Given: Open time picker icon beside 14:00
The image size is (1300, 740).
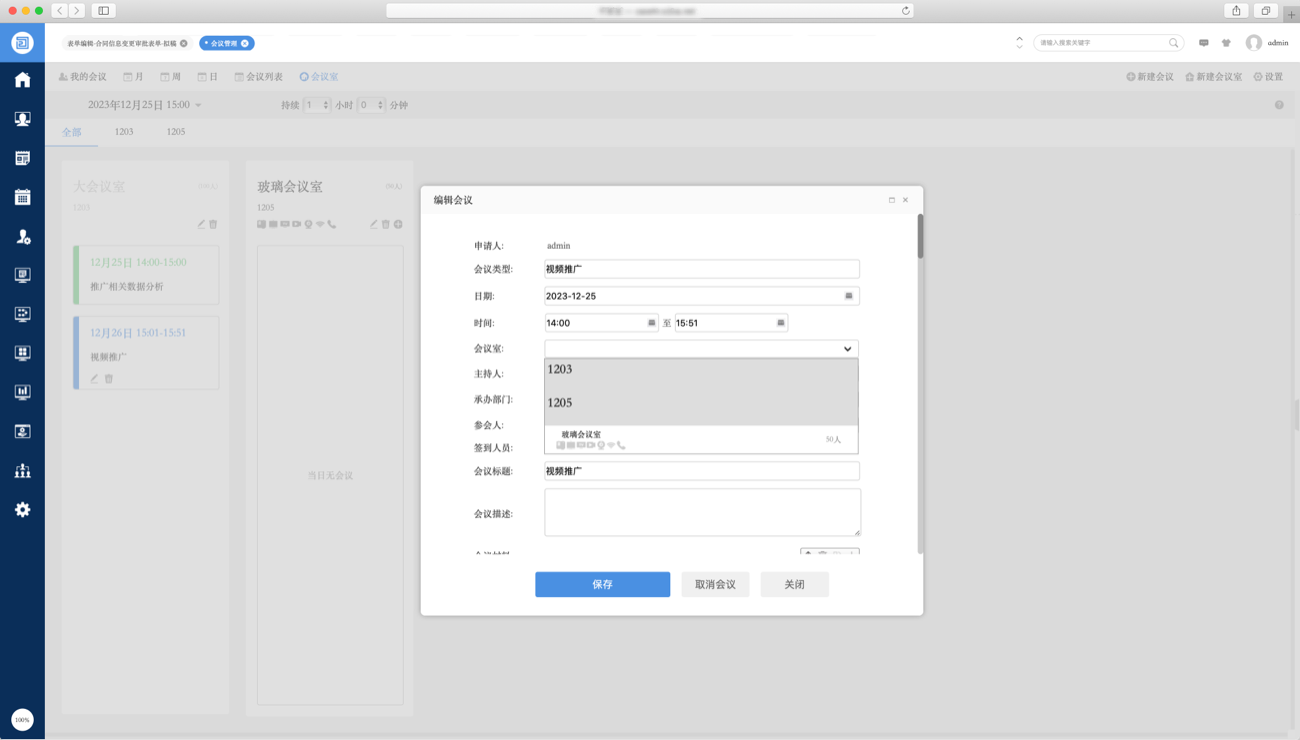Looking at the screenshot, I should (x=651, y=323).
